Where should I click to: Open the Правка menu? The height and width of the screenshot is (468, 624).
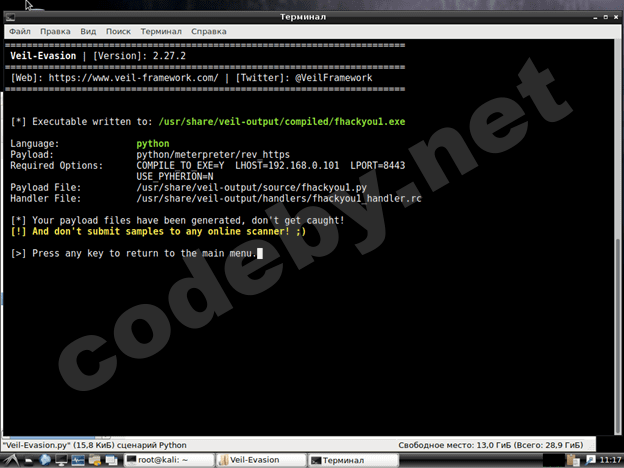click(x=55, y=31)
